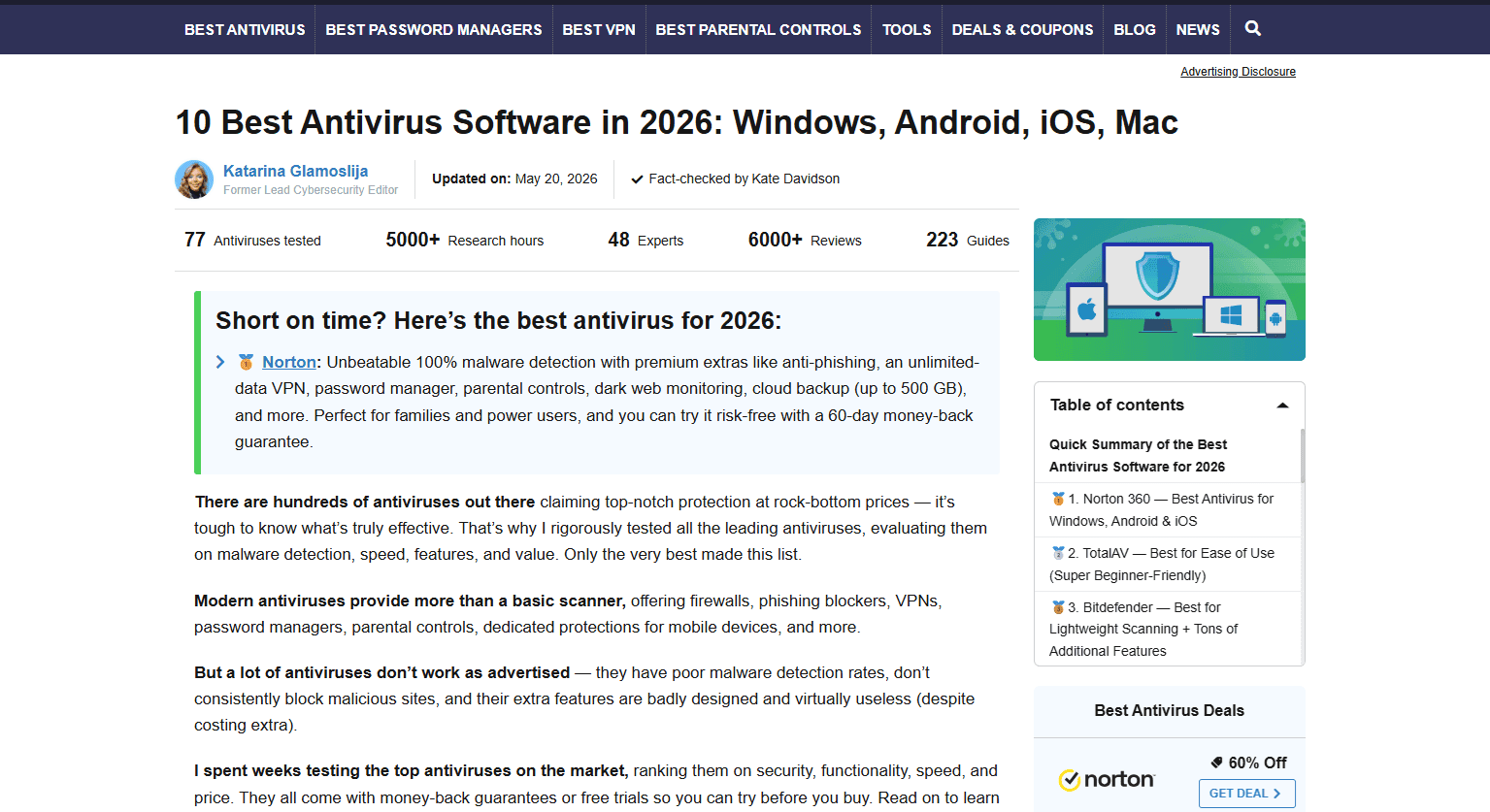This screenshot has width=1490, height=812.
Task: Click the '5000+ Research hours' stat
Action: [x=464, y=240]
